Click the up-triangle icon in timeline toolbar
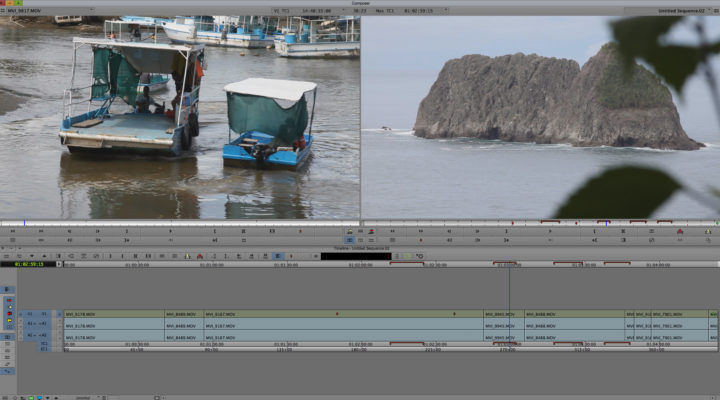 45,256
